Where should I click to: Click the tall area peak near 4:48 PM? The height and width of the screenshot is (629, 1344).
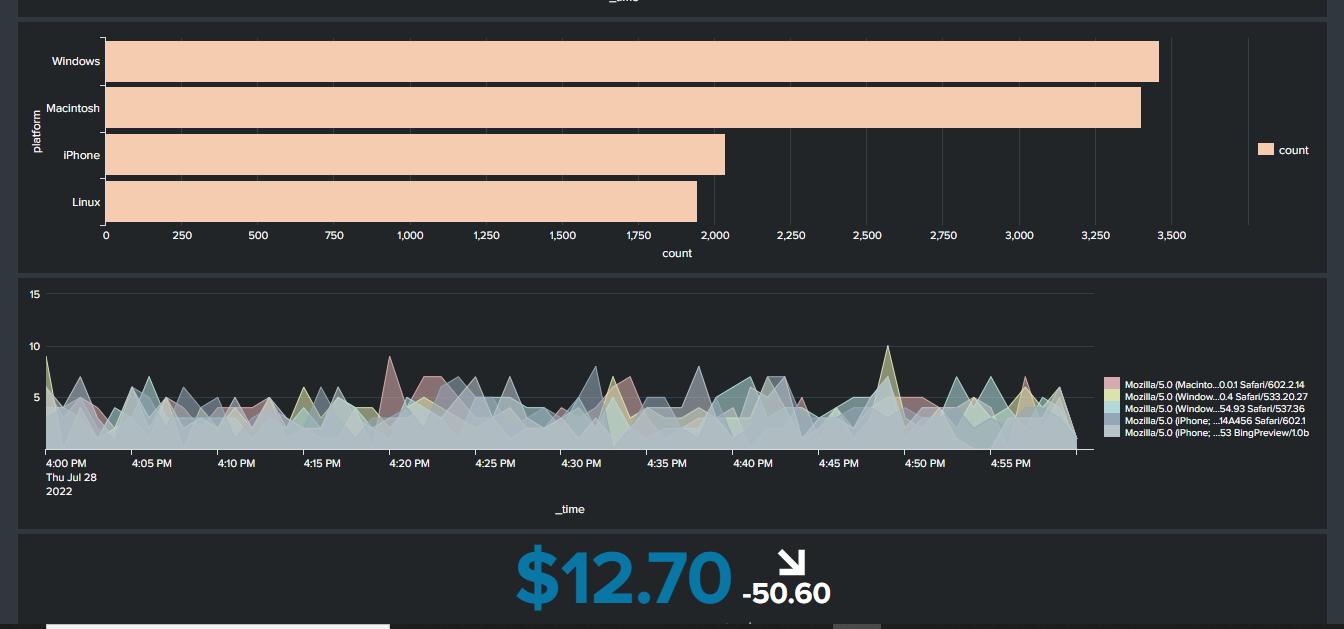tap(886, 350)
